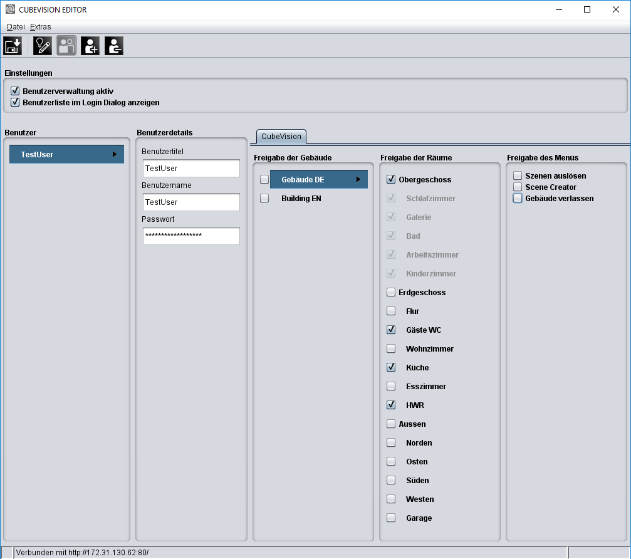Click the Arbeitszimmer room label

pyautogui.click(x=432, y=255)
